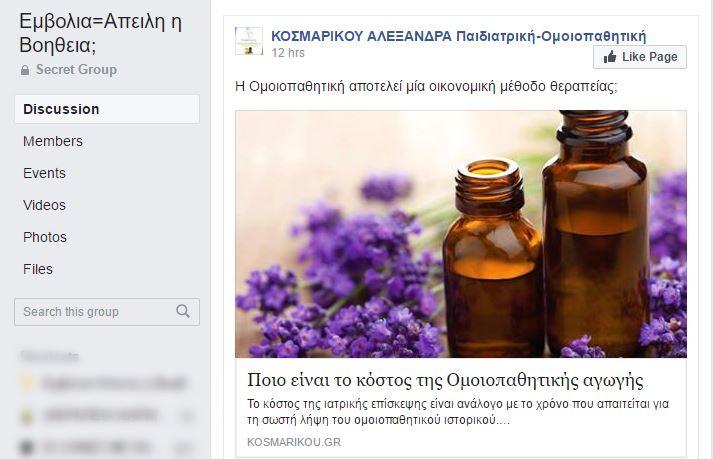The image size is (713, 459).
Task: Open the Members section
Action: (53, 141)
